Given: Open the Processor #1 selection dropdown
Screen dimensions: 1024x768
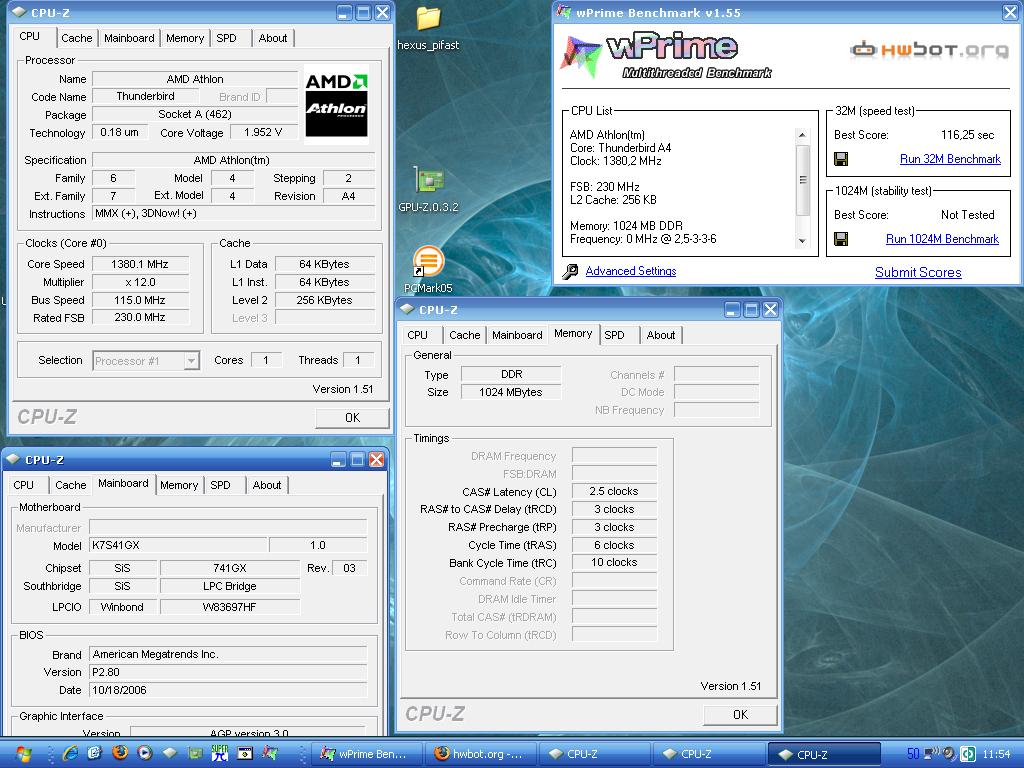Looking at the screenshot, I should point(191,360).
